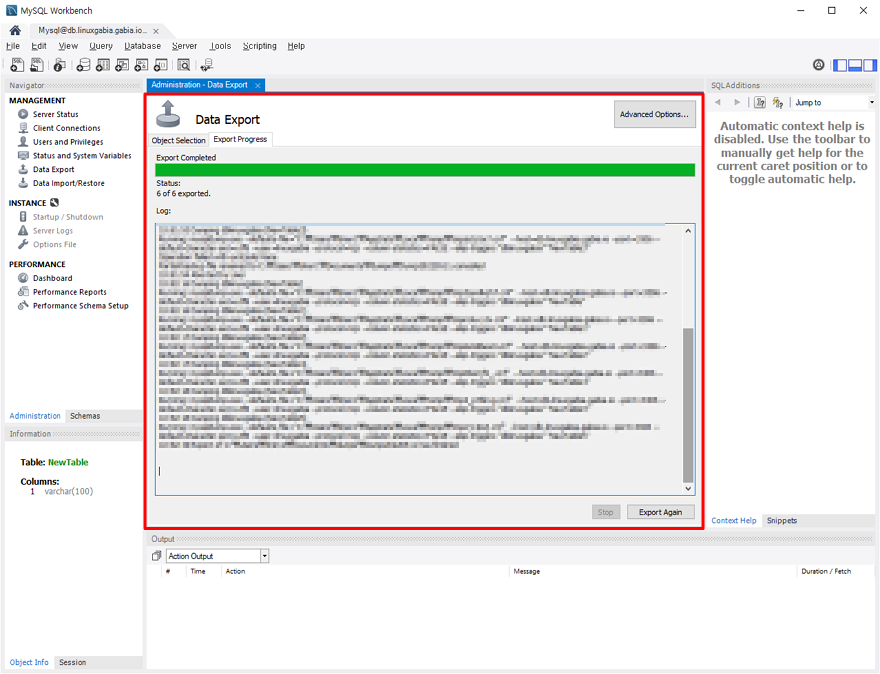Open Performance Reports
Image resolution: width=880 pixels, height=674 pixels.
[70, 292]
